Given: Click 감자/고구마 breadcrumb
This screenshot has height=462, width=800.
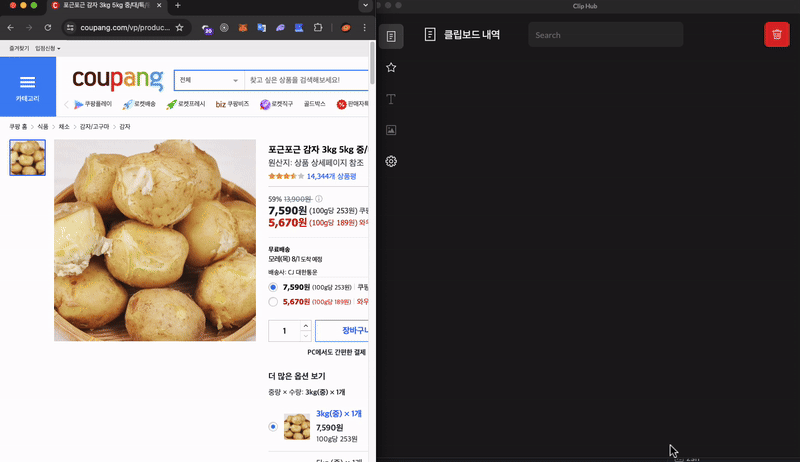Looking at the screenshot, I should tap(94, 126).
